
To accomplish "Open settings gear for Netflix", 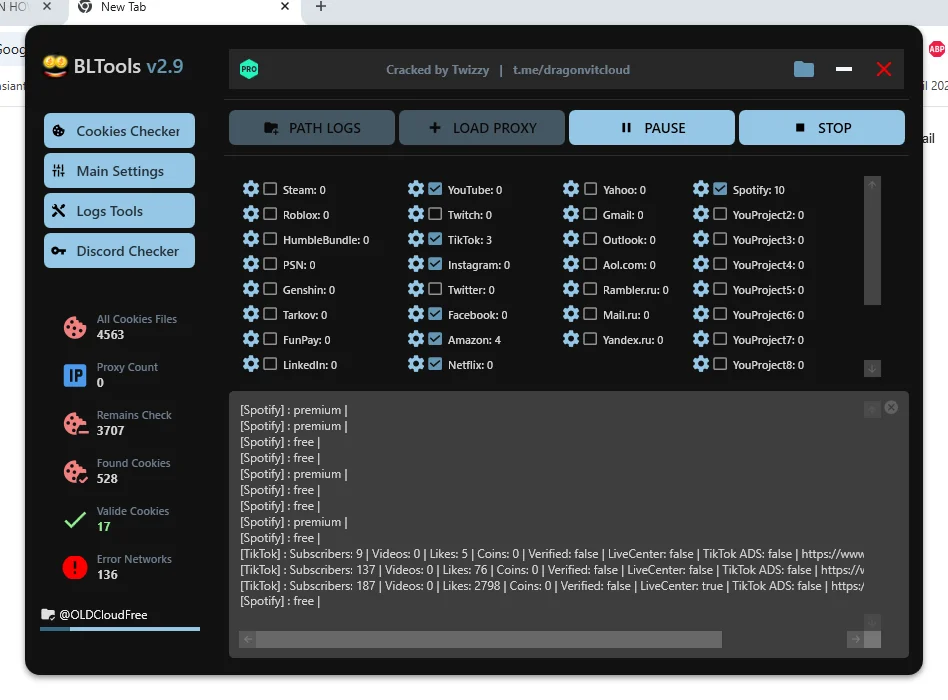I will (416, 364).
